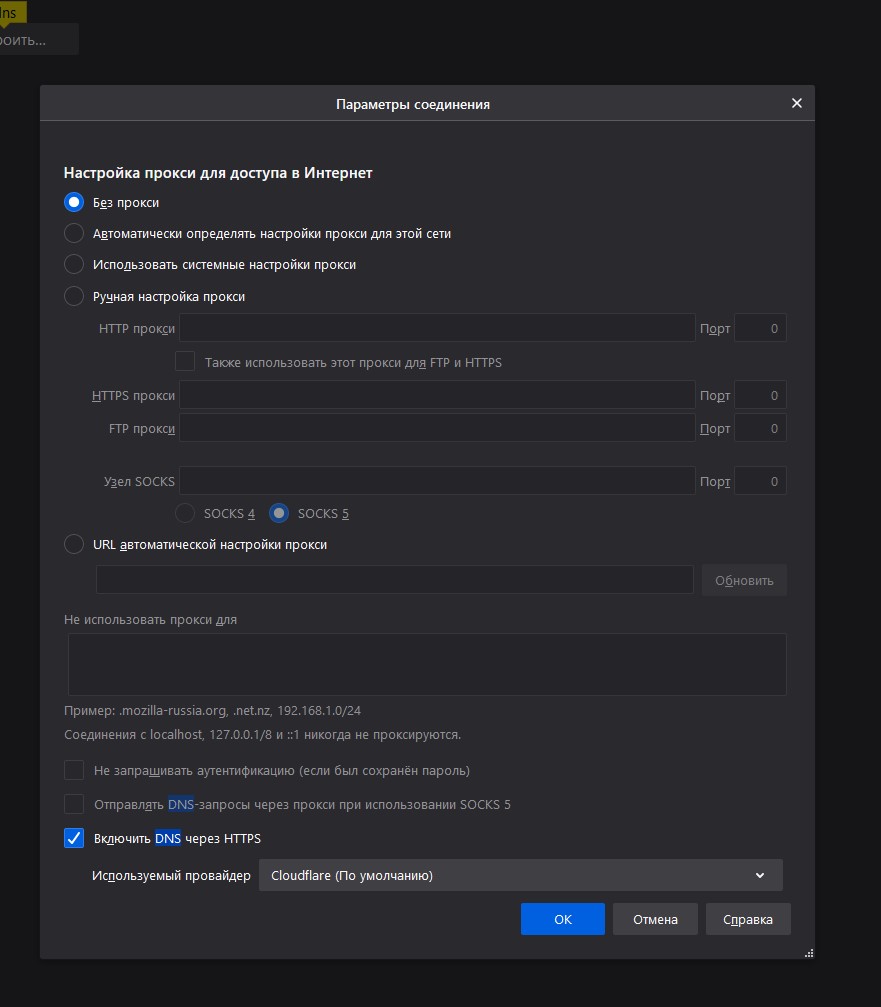This screenshot has width=881, height=1007.
Task: Click the 'Отмена' button
Action: click(655, 919)
